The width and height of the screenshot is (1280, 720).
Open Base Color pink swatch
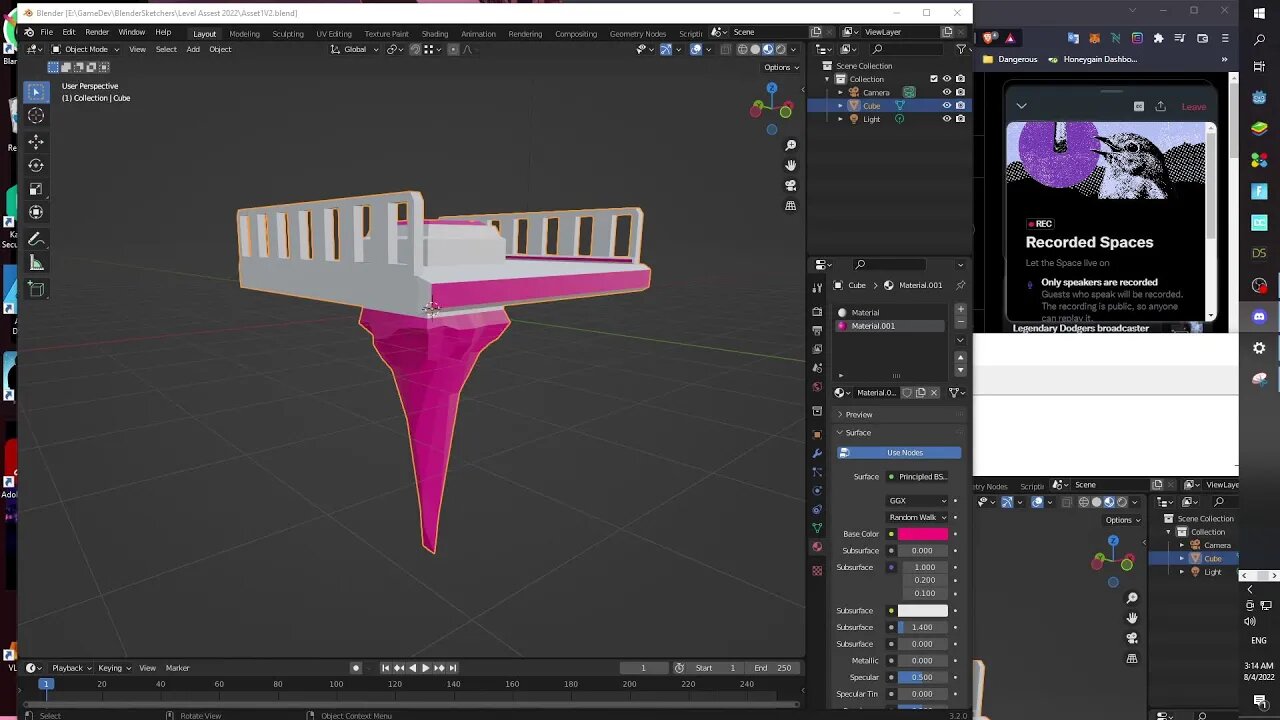coord(922,534)
